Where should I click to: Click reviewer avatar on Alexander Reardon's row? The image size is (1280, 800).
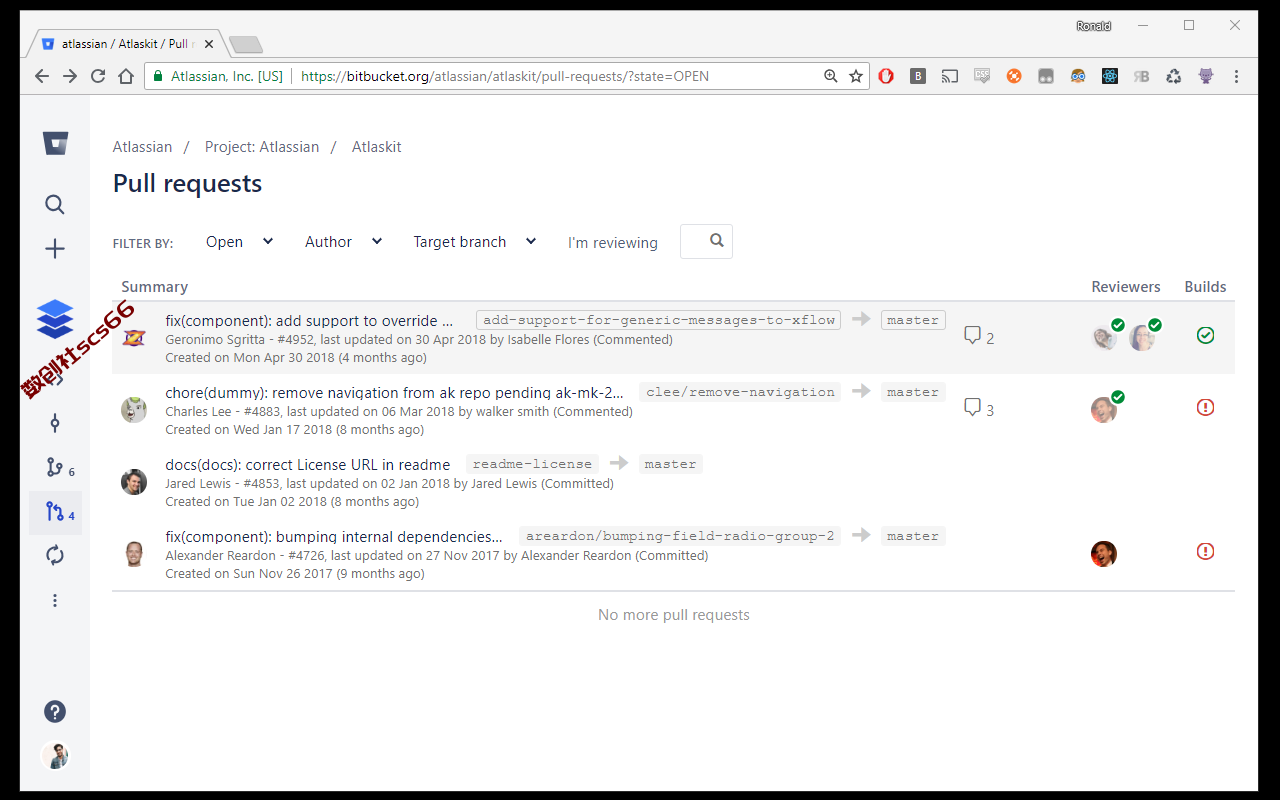click(x=1104, y=554)
